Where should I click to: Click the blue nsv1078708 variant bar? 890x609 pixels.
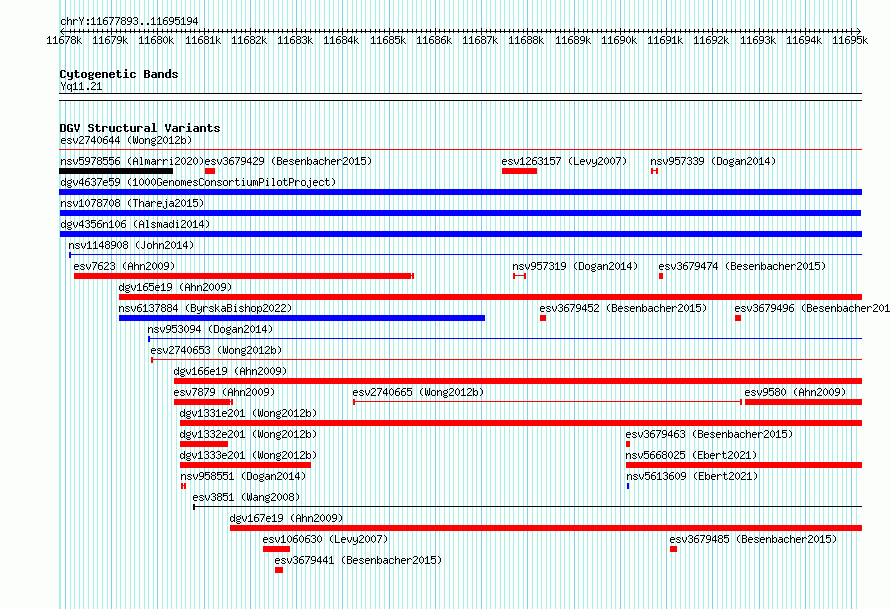460,213
